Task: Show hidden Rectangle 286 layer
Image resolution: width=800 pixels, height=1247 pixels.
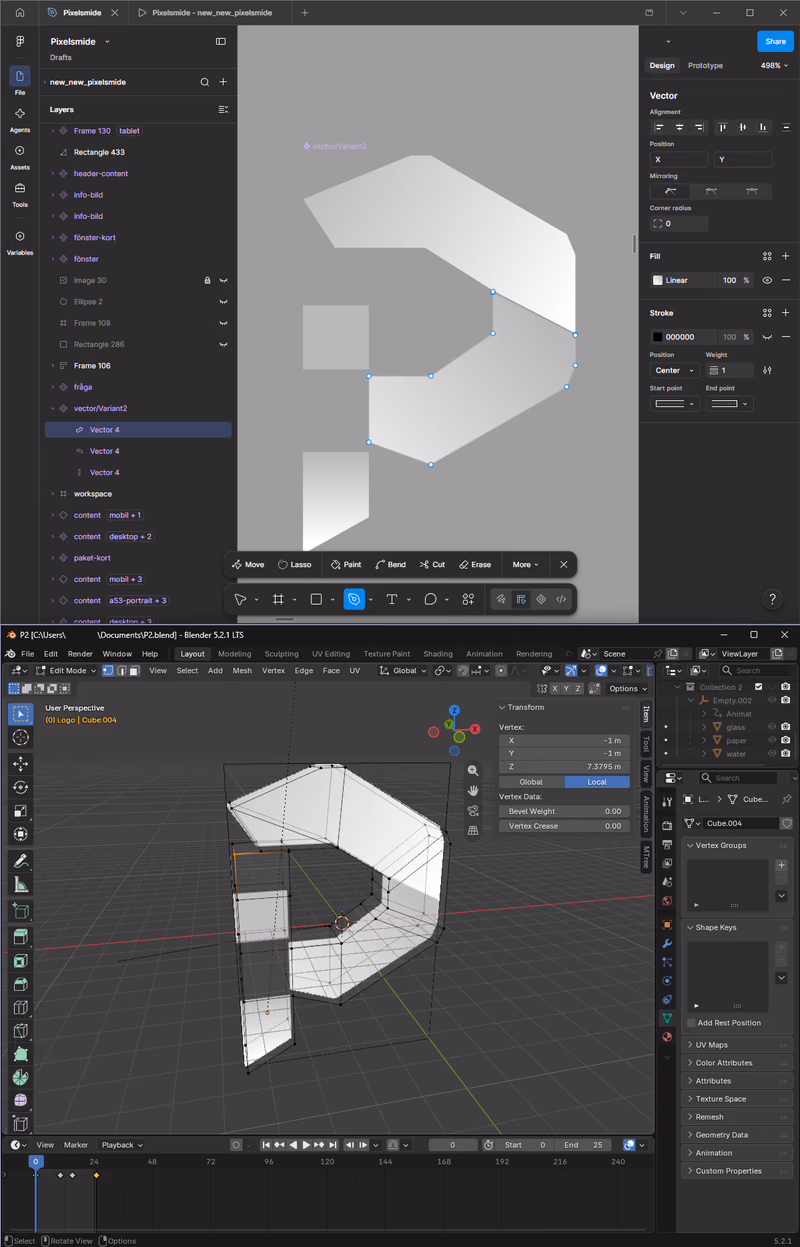Action: (x=224, y=344)
